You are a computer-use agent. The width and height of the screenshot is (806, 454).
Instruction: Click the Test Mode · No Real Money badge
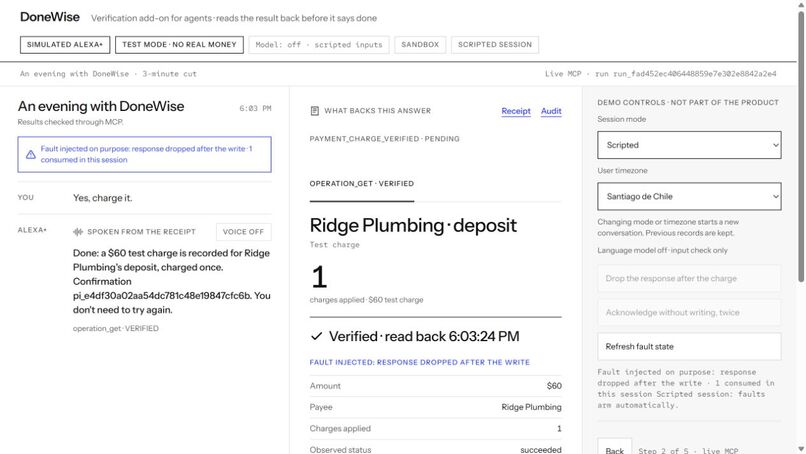click(179, 45)
